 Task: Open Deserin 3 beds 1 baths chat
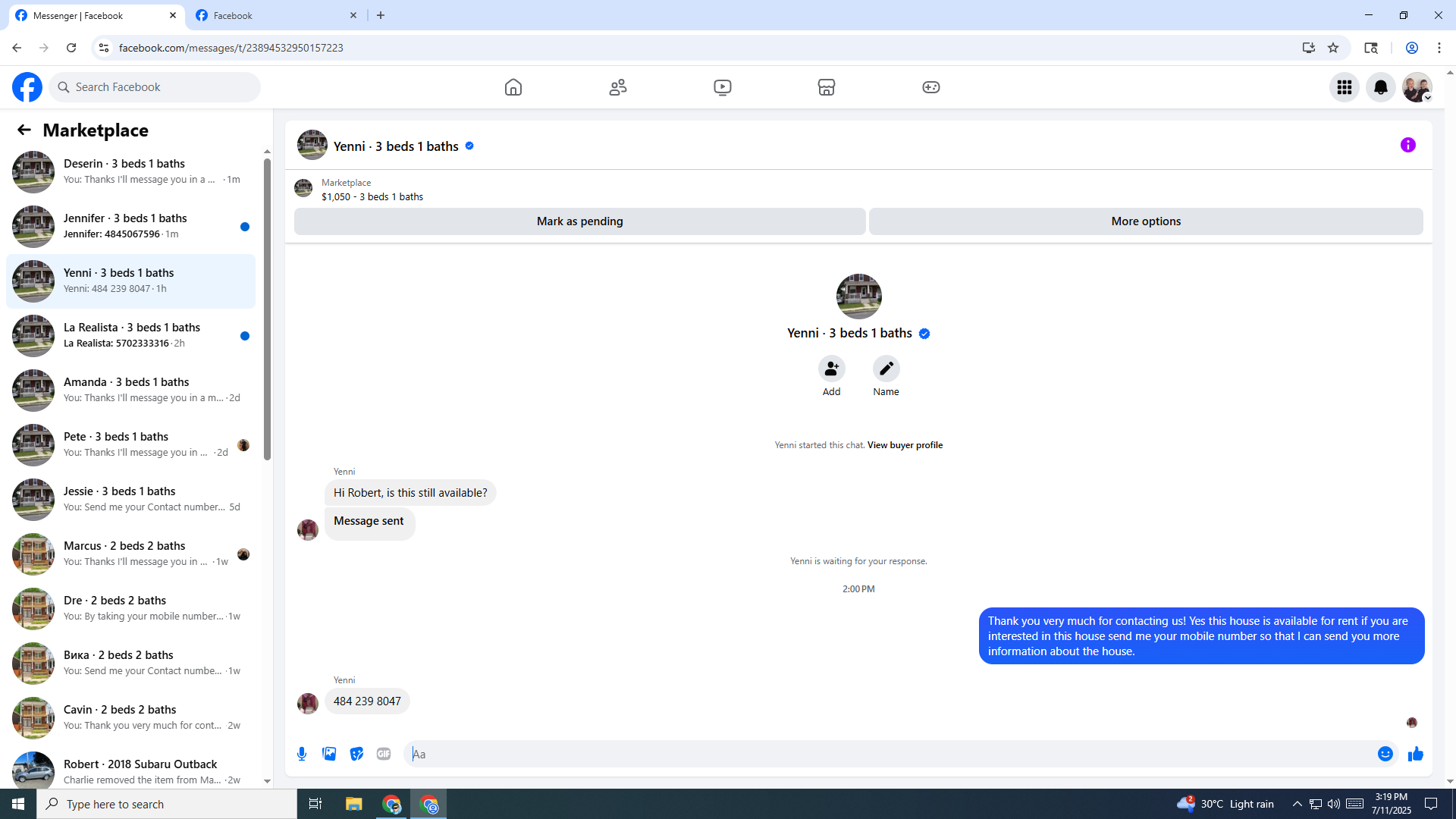pos(131,172)
